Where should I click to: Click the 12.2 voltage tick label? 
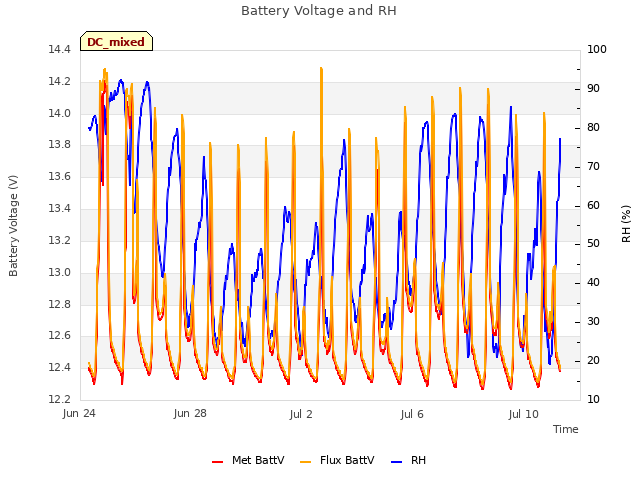[x=60, y=399]
